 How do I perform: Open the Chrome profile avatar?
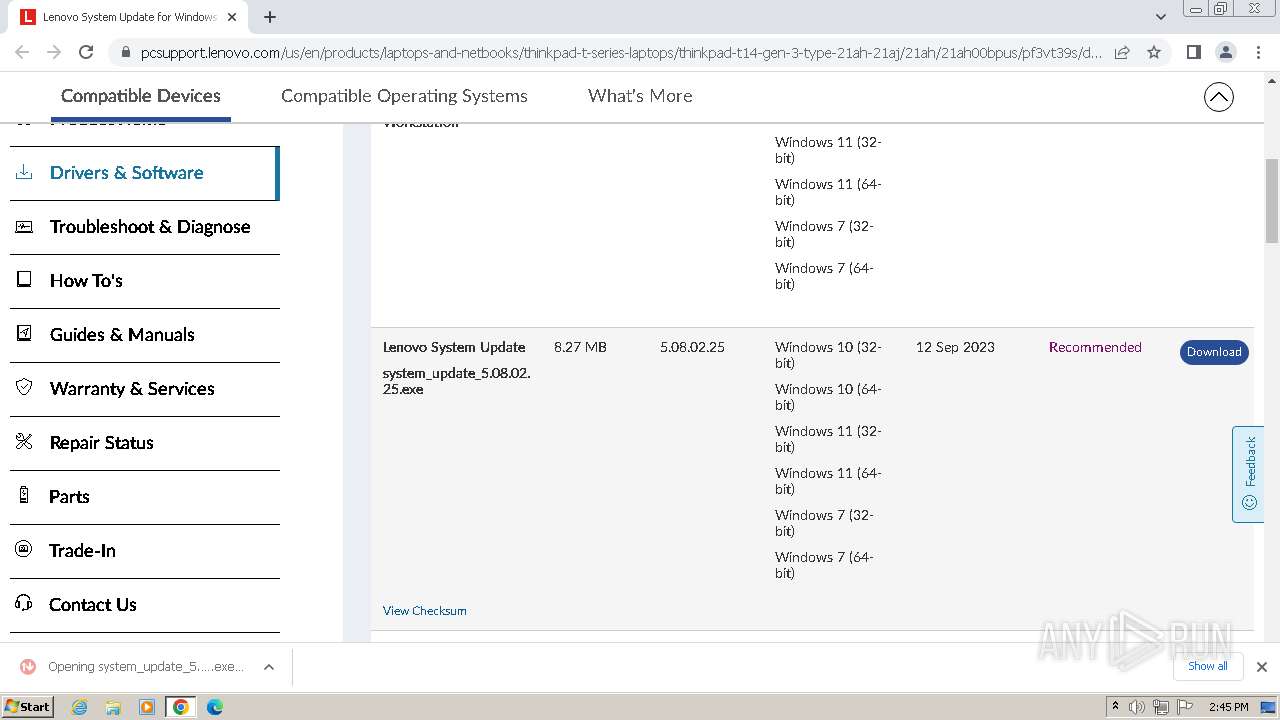1226,52
